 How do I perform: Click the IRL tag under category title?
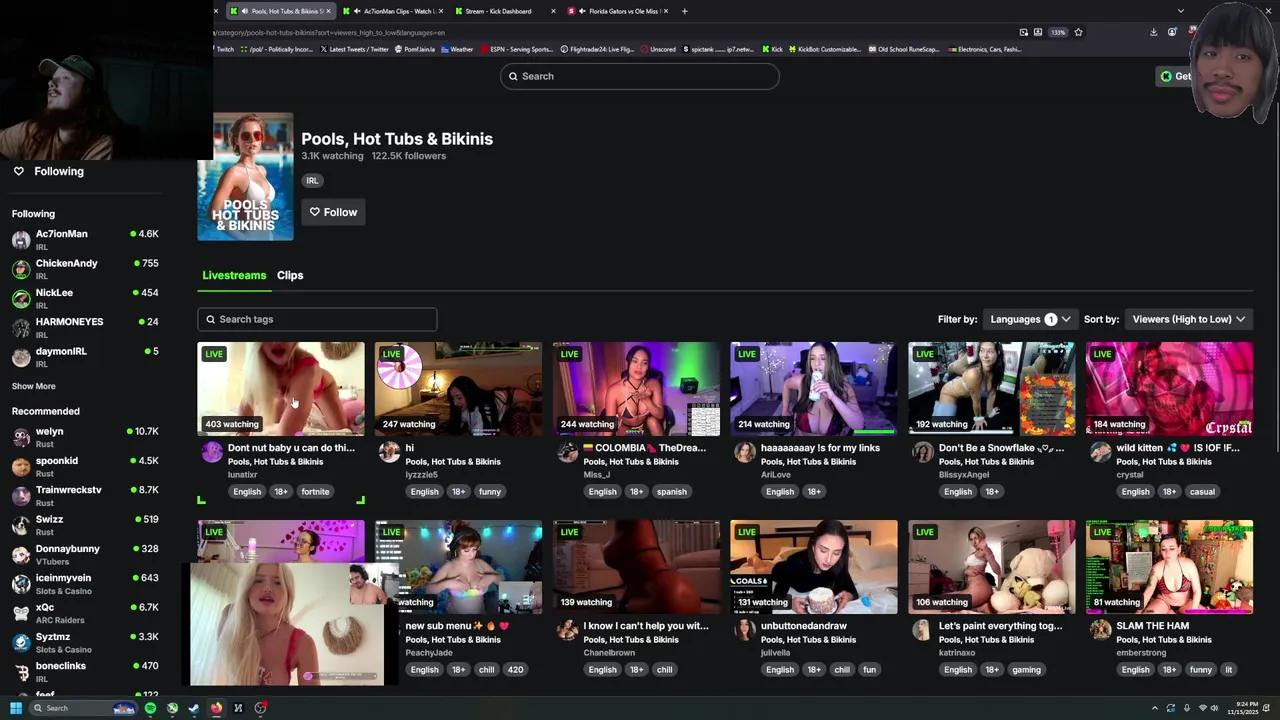(312, 181)
